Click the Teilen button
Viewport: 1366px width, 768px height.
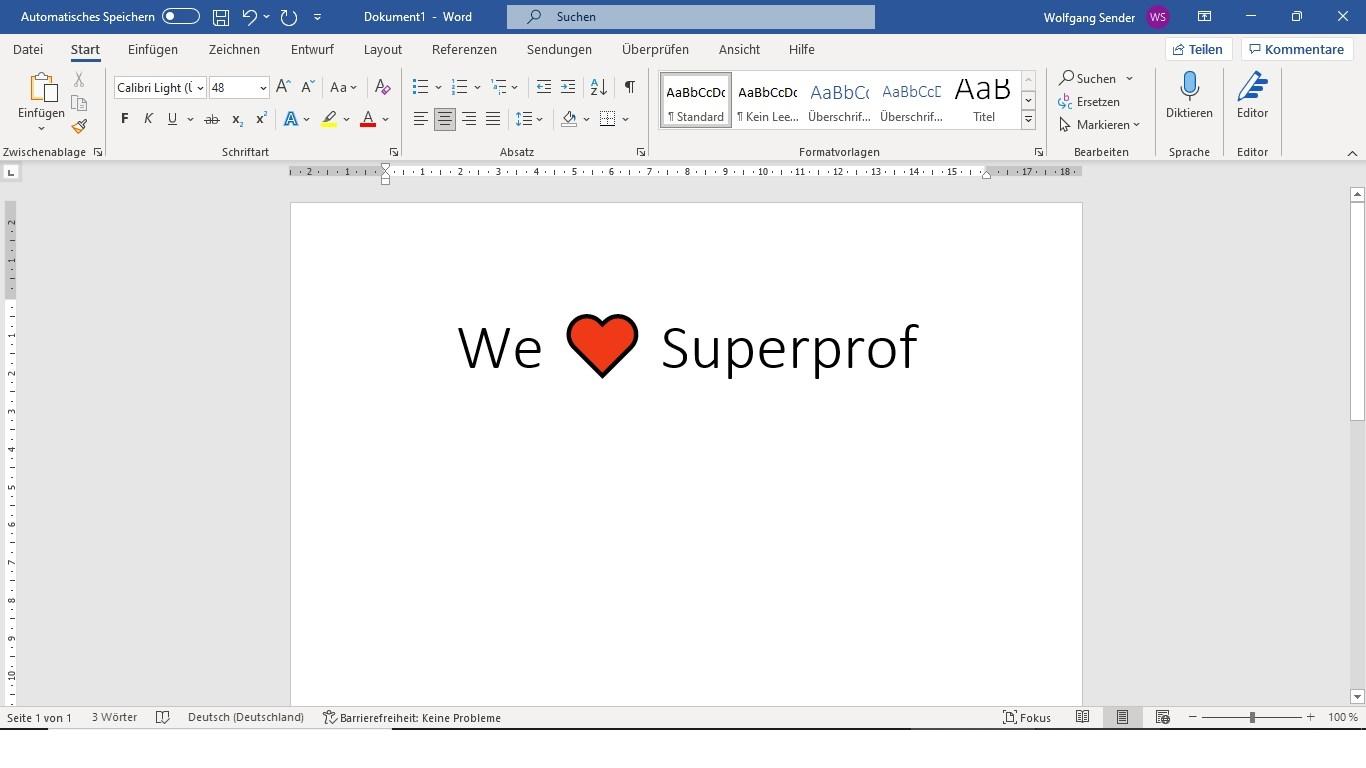[x=1198, y=49]
